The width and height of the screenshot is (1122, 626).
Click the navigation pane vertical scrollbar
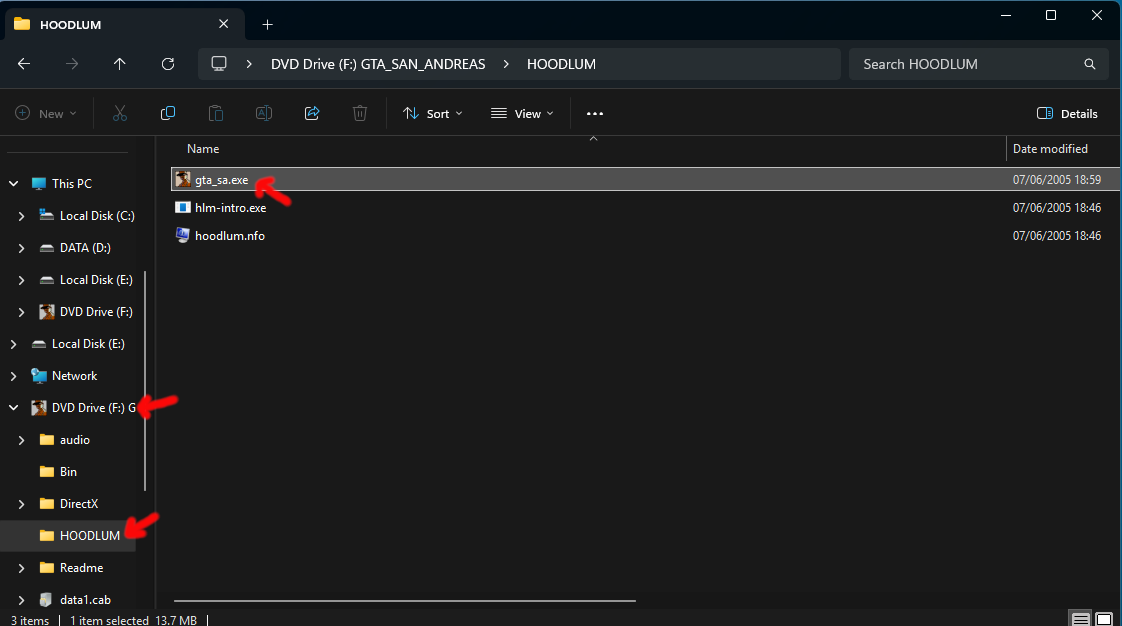pyautogui.click(x=145, y=381)
